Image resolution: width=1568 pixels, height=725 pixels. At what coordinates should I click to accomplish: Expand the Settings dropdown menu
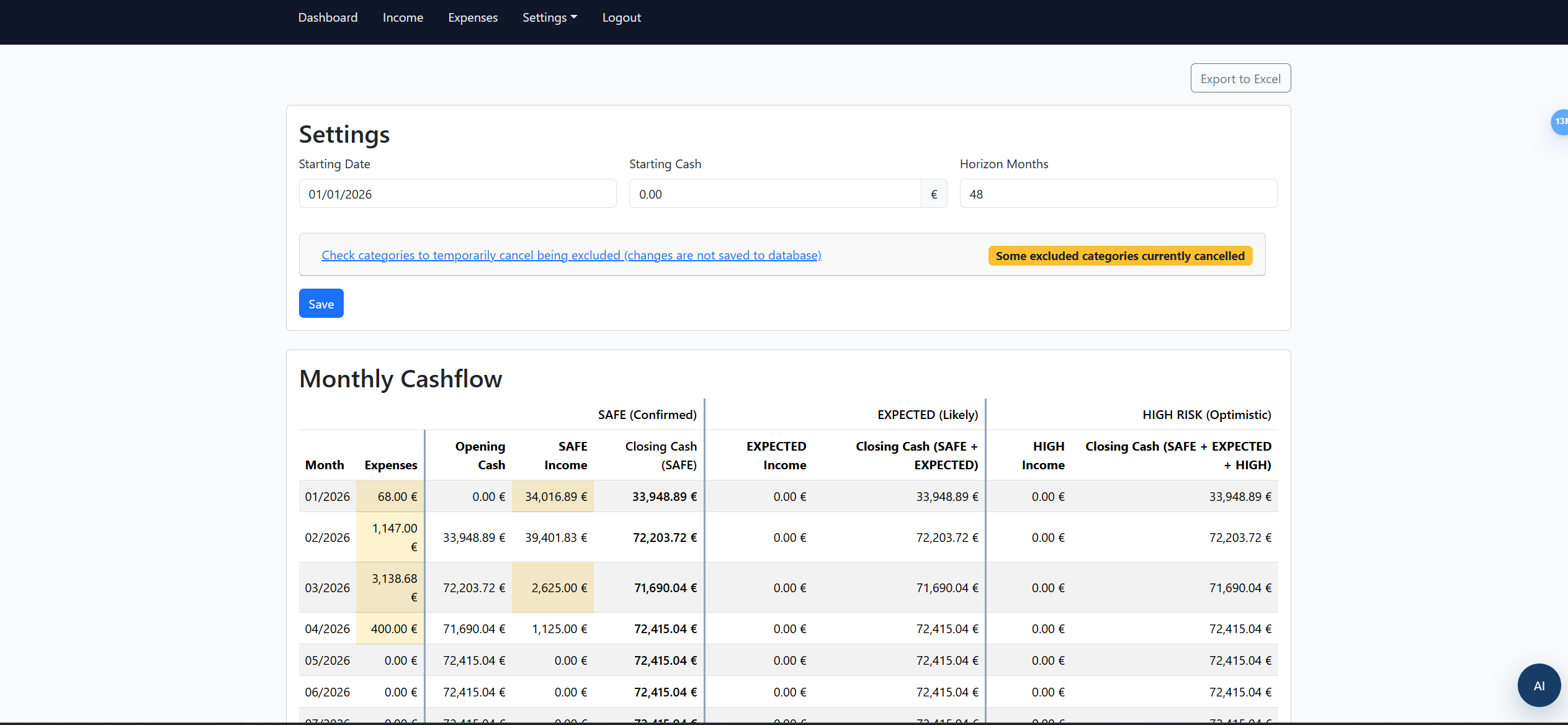tap(549, 17)
